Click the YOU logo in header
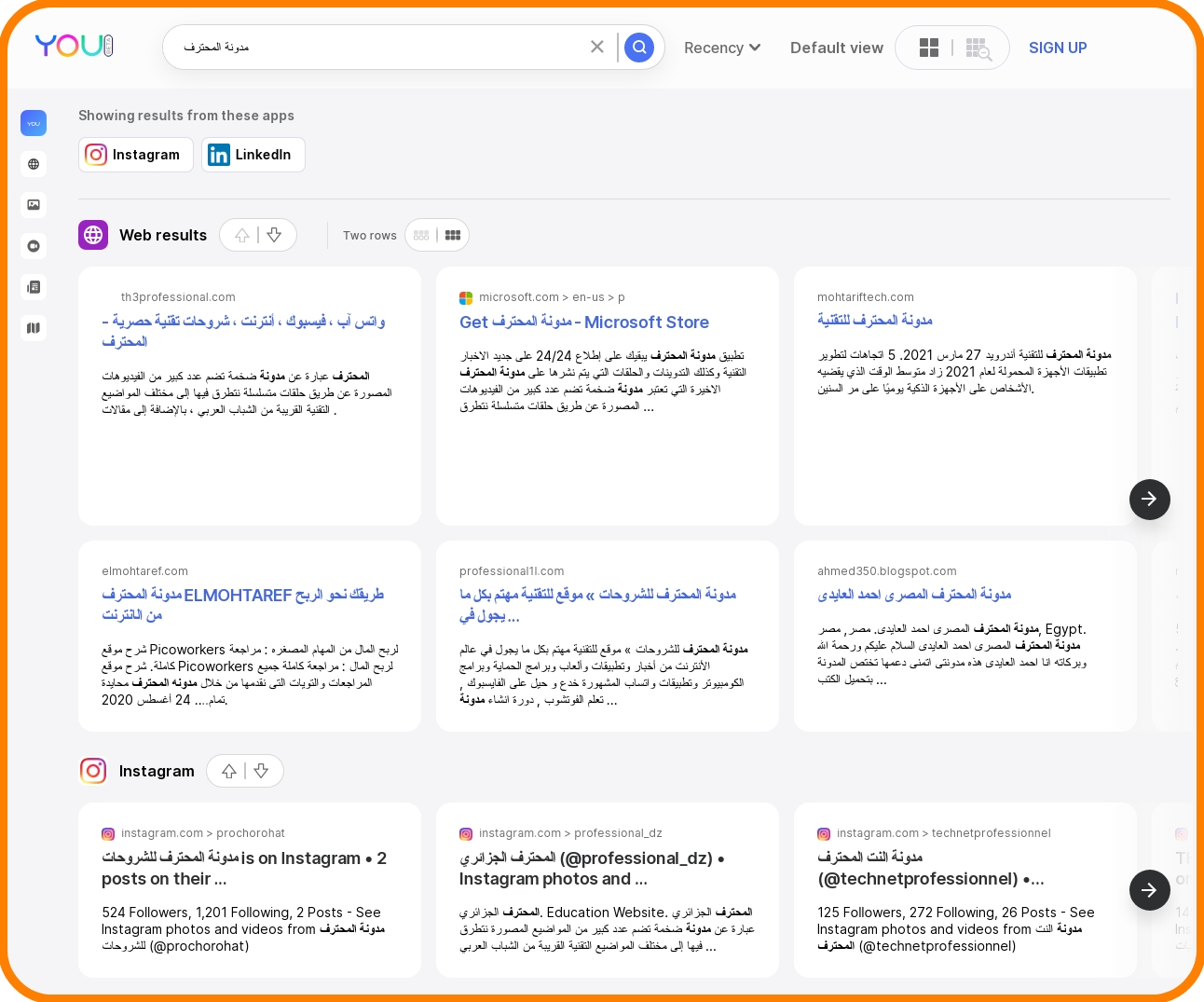This screenshot has width=1204, height=1002. (75, 46)
